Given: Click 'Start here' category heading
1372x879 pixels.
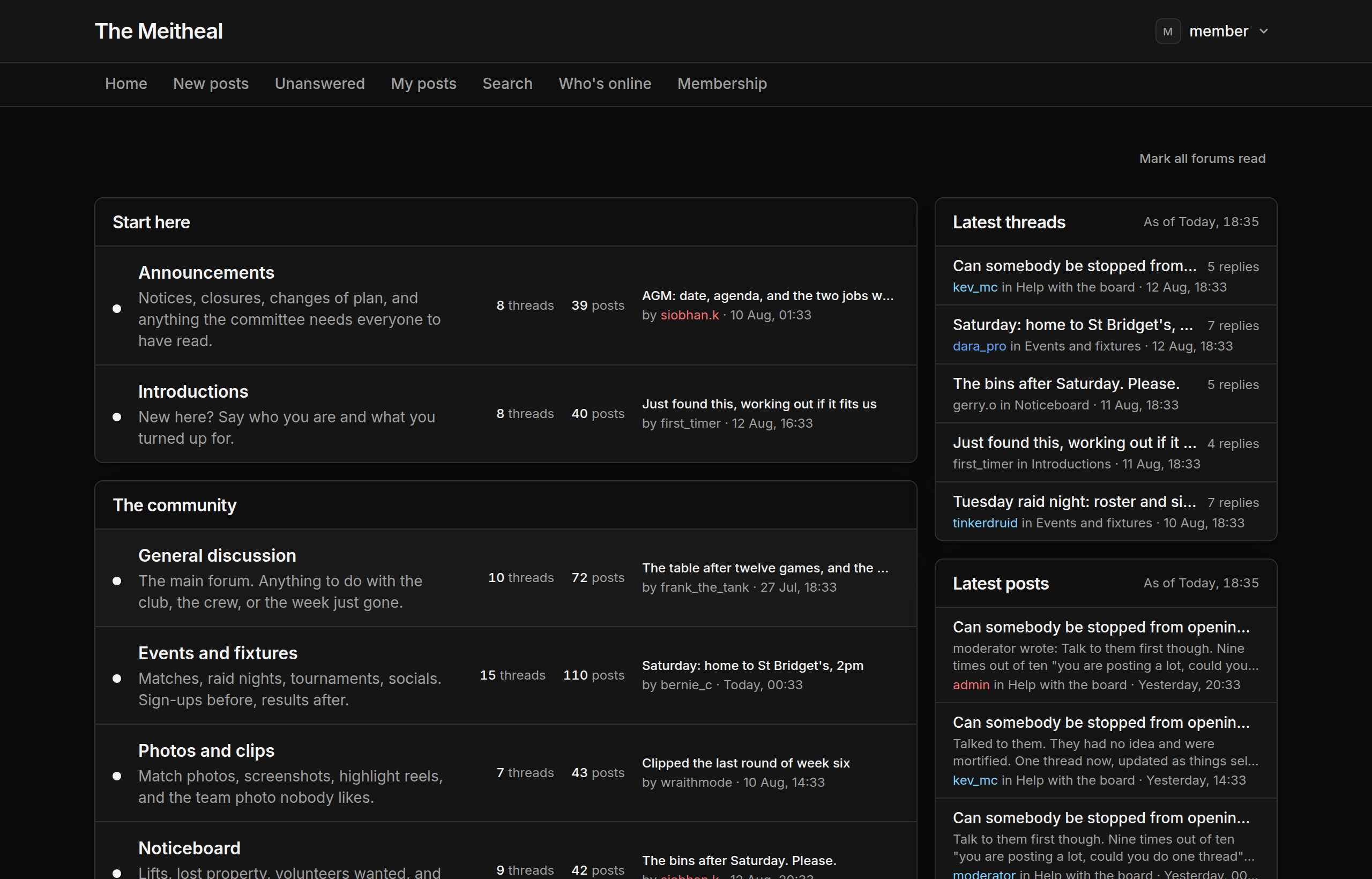Looking at the screenshot, I should click(x=151, y=222).
